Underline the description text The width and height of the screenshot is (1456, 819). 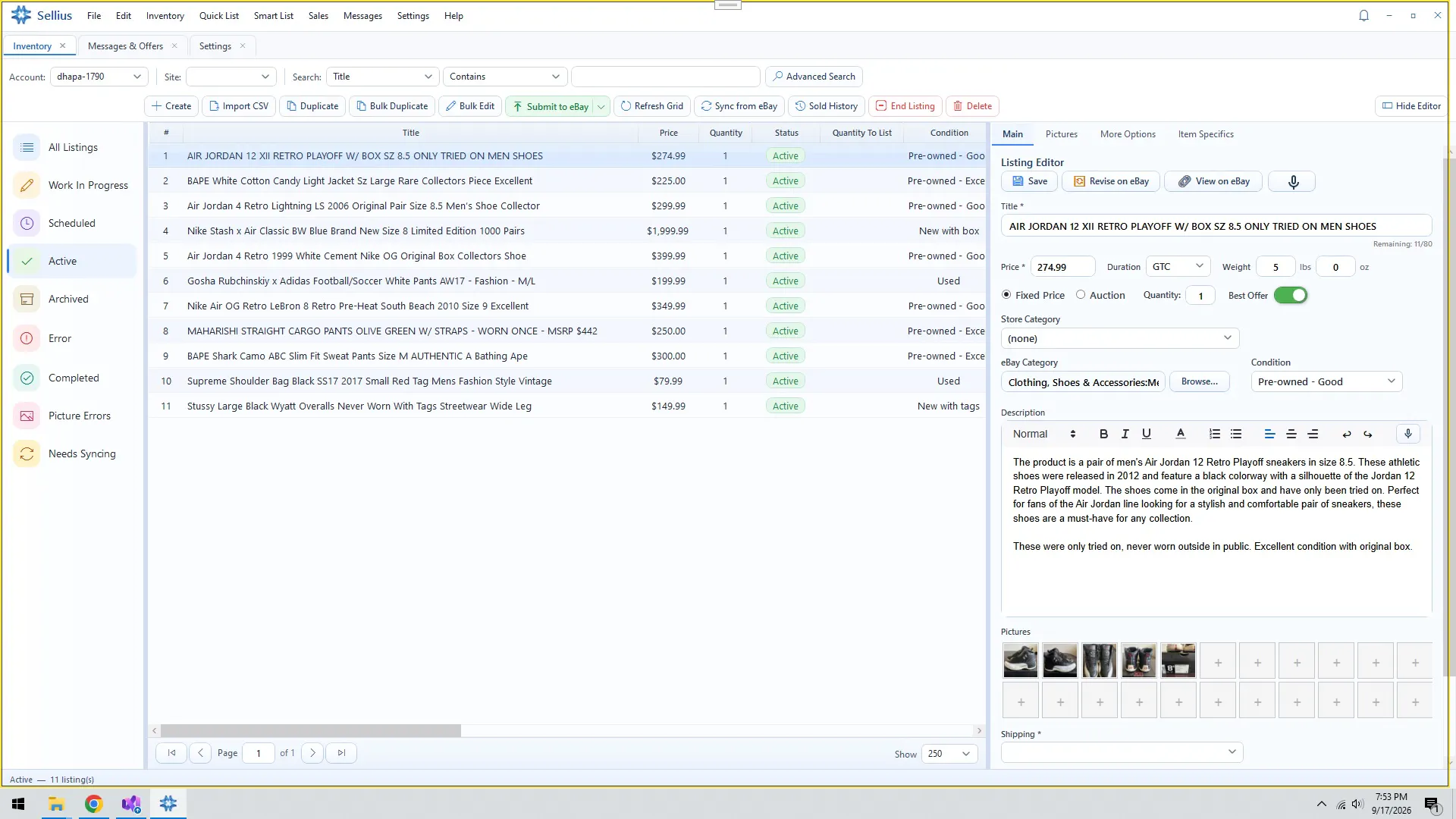(1147, 435)
